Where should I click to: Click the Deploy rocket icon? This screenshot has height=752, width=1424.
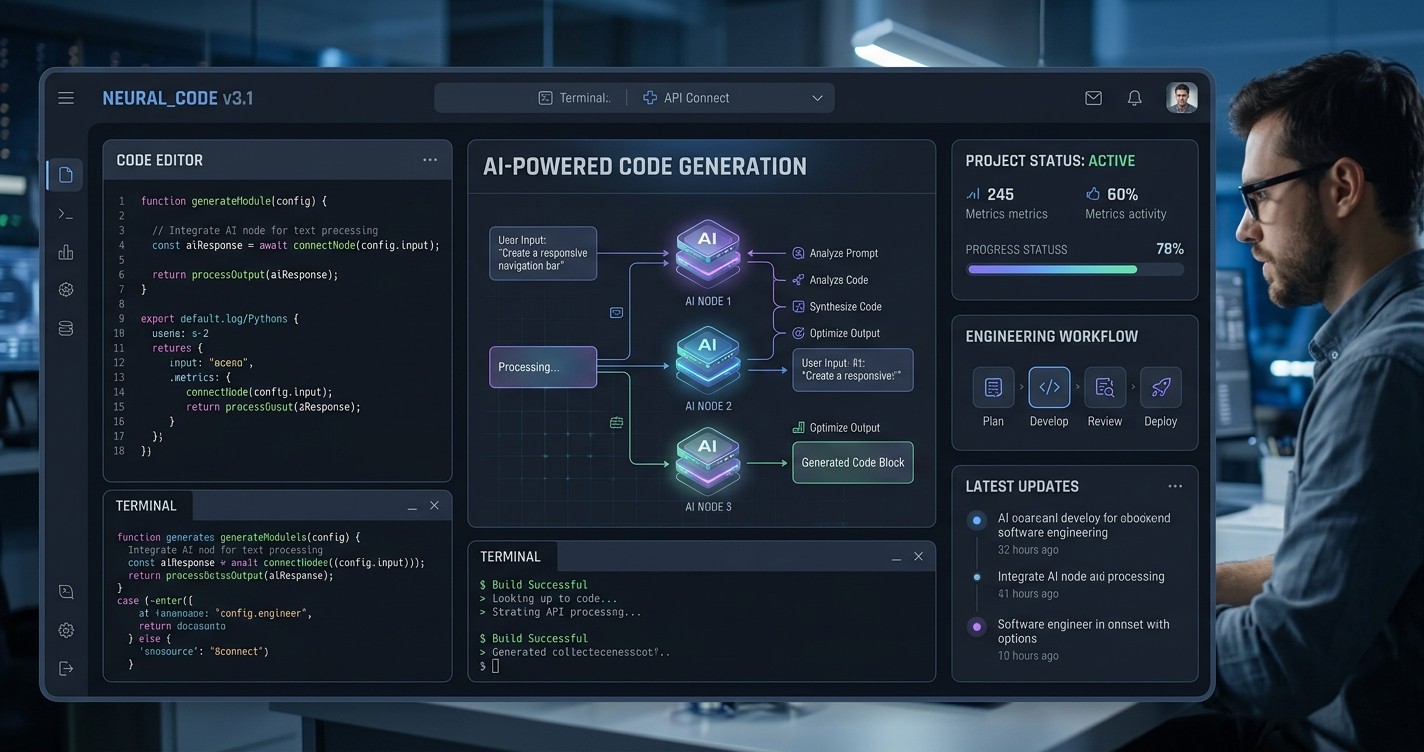(1161, 387)
